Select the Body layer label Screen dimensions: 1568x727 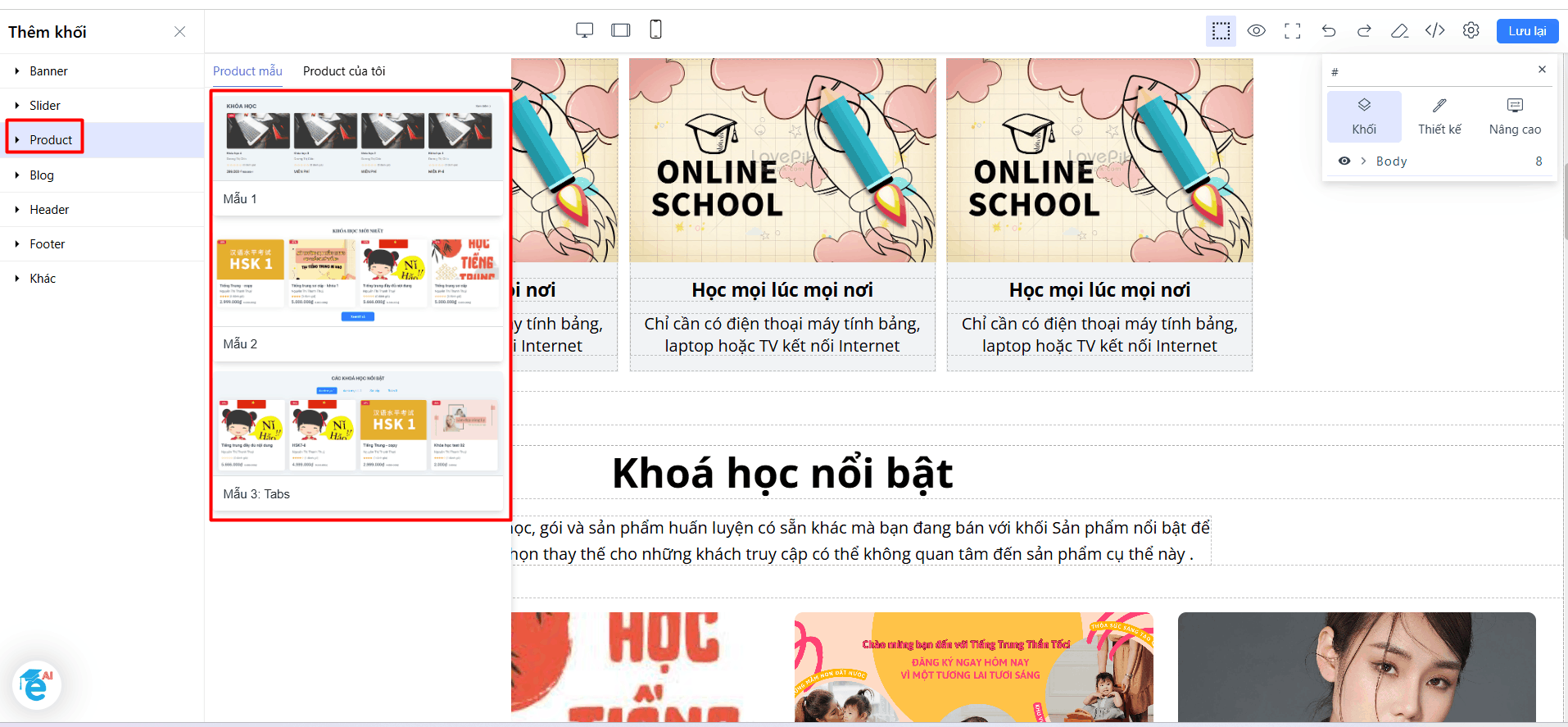point(1391,161)
